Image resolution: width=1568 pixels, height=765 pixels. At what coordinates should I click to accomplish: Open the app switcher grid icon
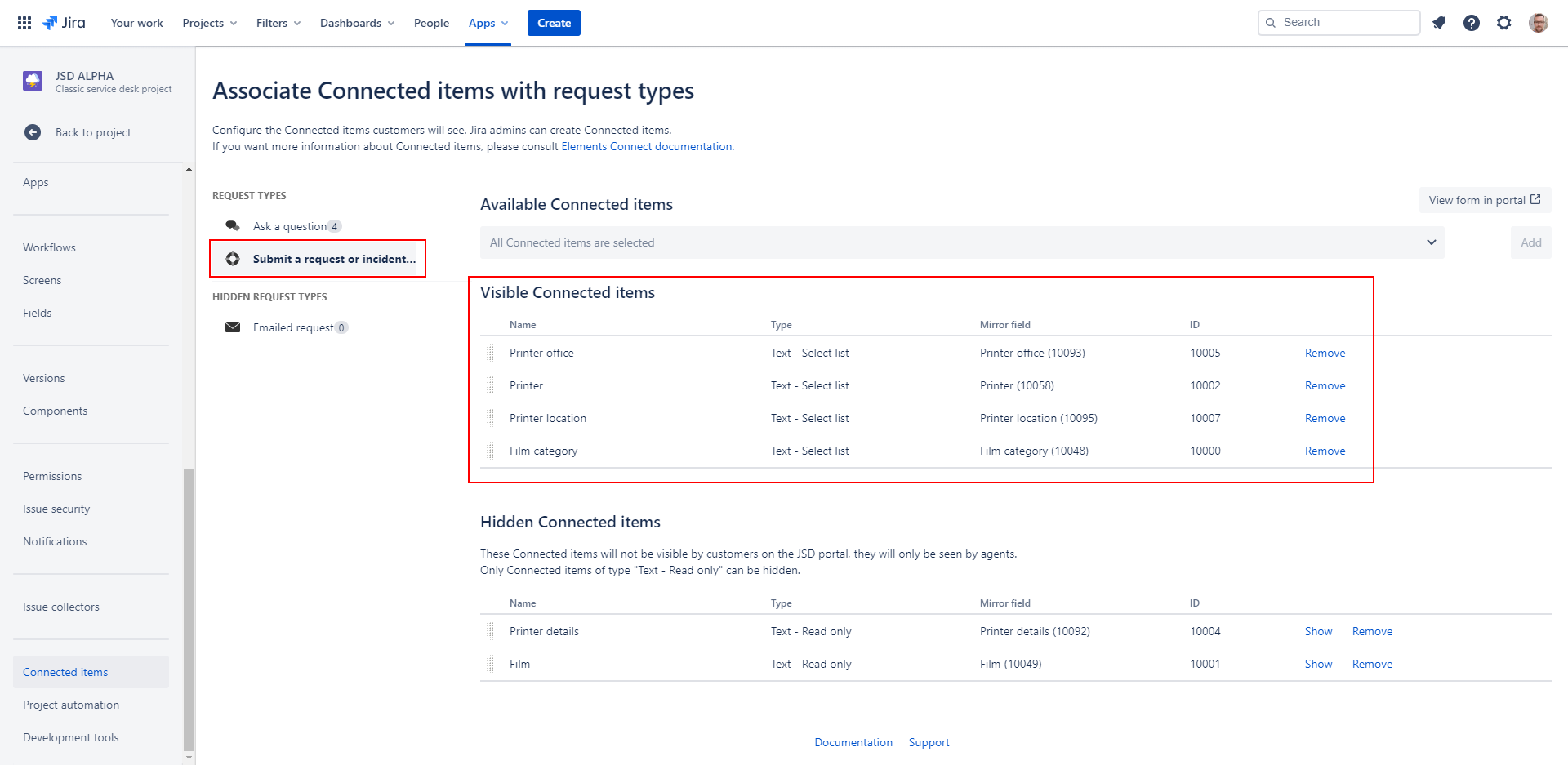pos(24,23)
